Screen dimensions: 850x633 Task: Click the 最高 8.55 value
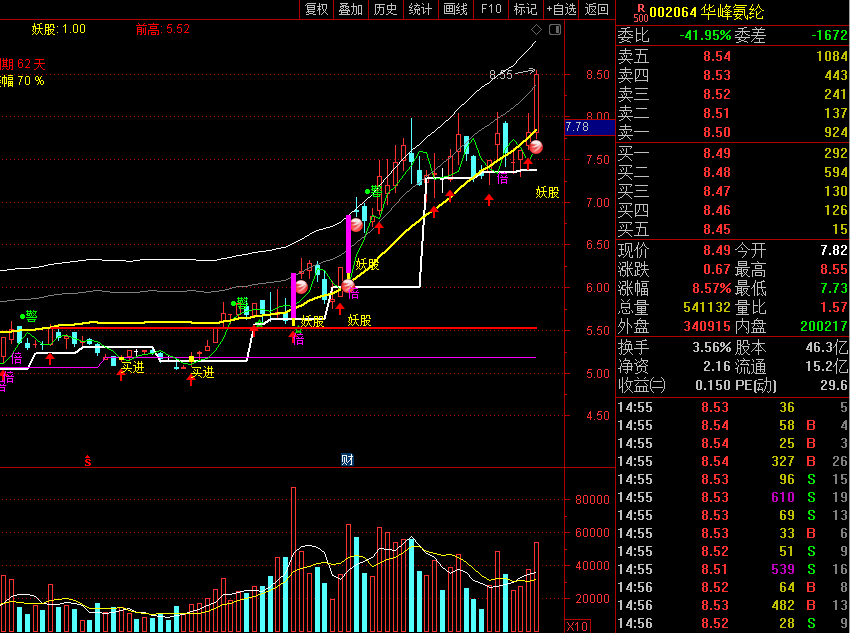[x=834, y=269]
